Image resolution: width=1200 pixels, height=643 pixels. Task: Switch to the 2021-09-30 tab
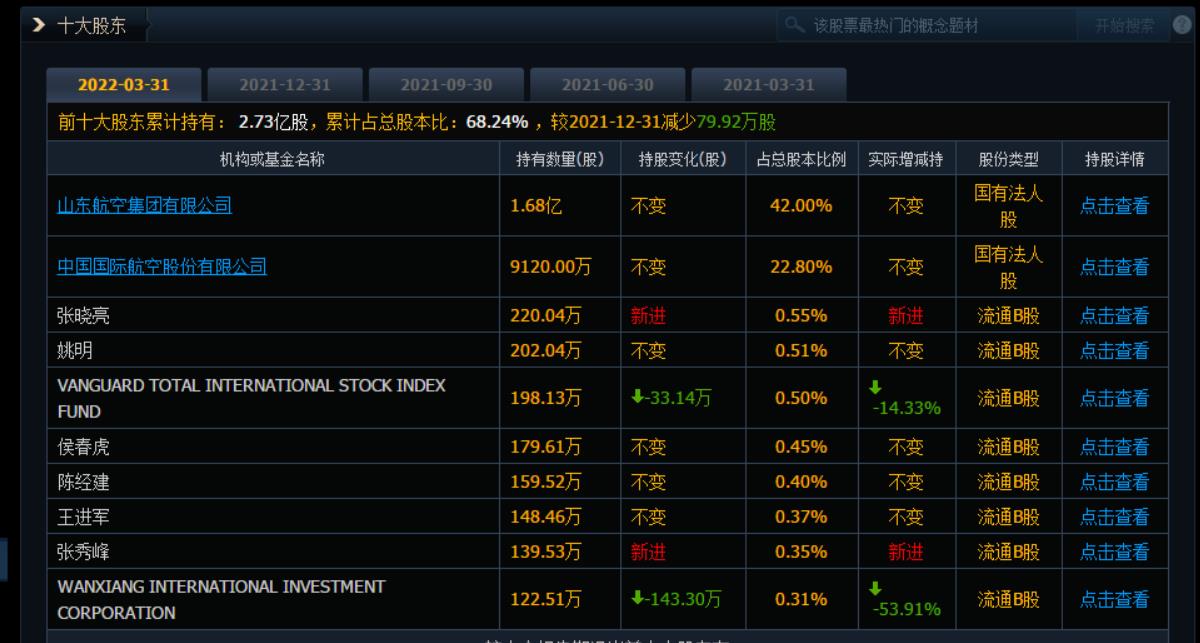click(446, 85)
